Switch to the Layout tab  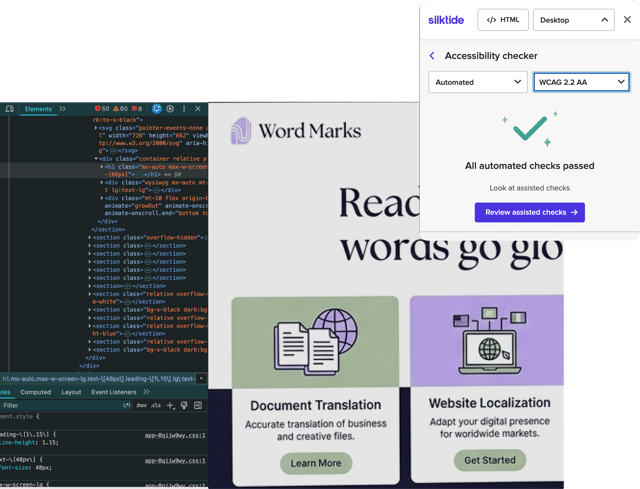71,392
